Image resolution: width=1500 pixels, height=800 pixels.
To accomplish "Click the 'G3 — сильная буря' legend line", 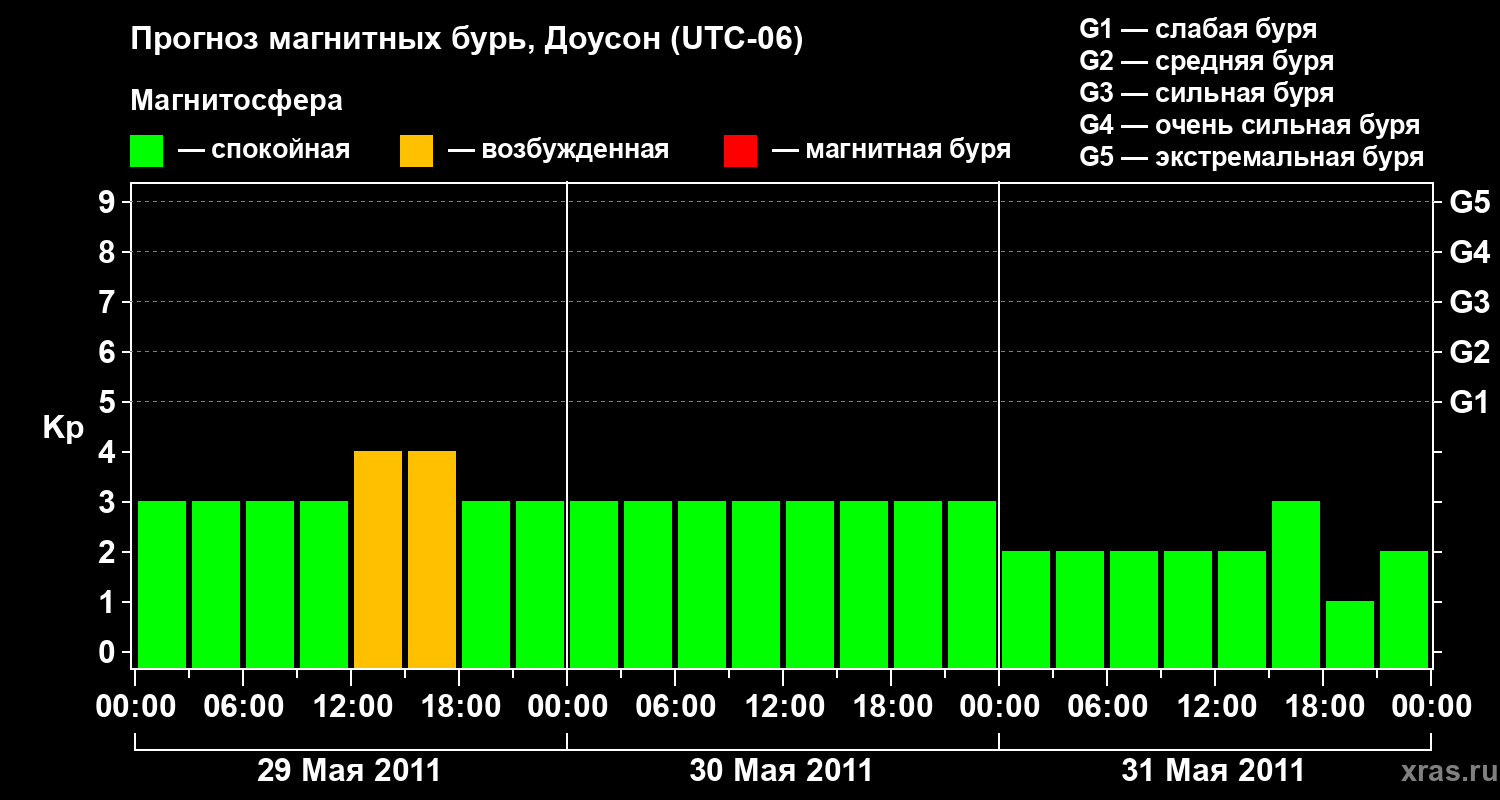I will [x=1206, y=93].
